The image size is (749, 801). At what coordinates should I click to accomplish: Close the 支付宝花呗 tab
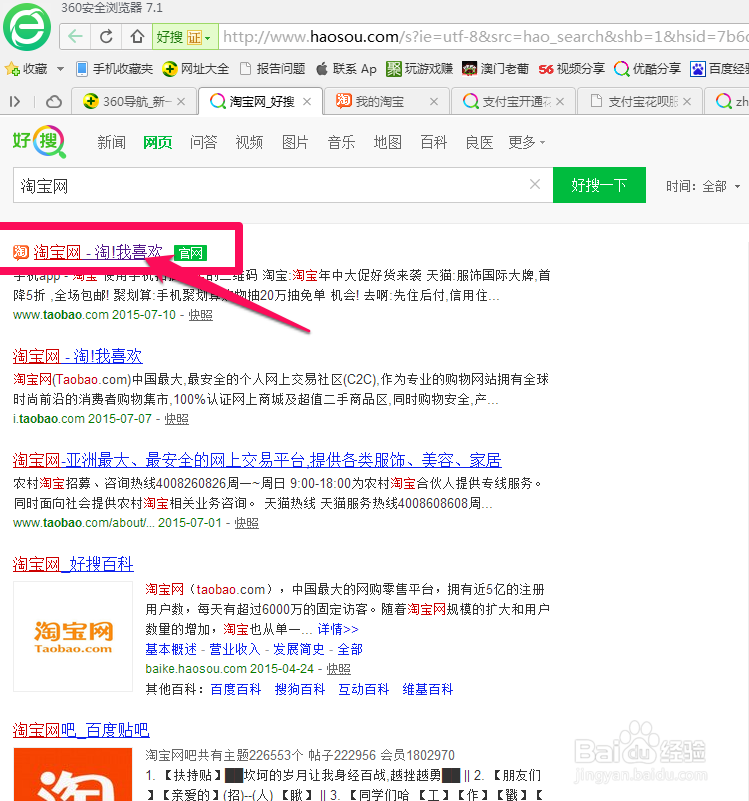pos(687,102)
